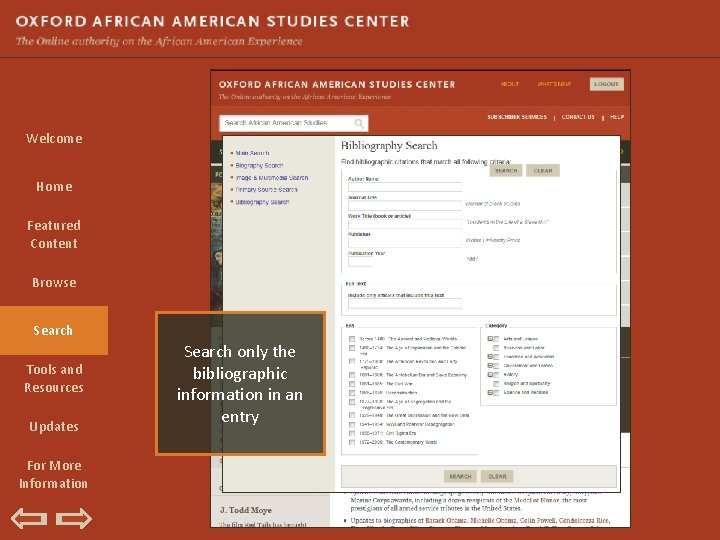The width and height of the screenshot is (720, 540).
Task: Expand the Government and Politics category node
Action: 489,366
